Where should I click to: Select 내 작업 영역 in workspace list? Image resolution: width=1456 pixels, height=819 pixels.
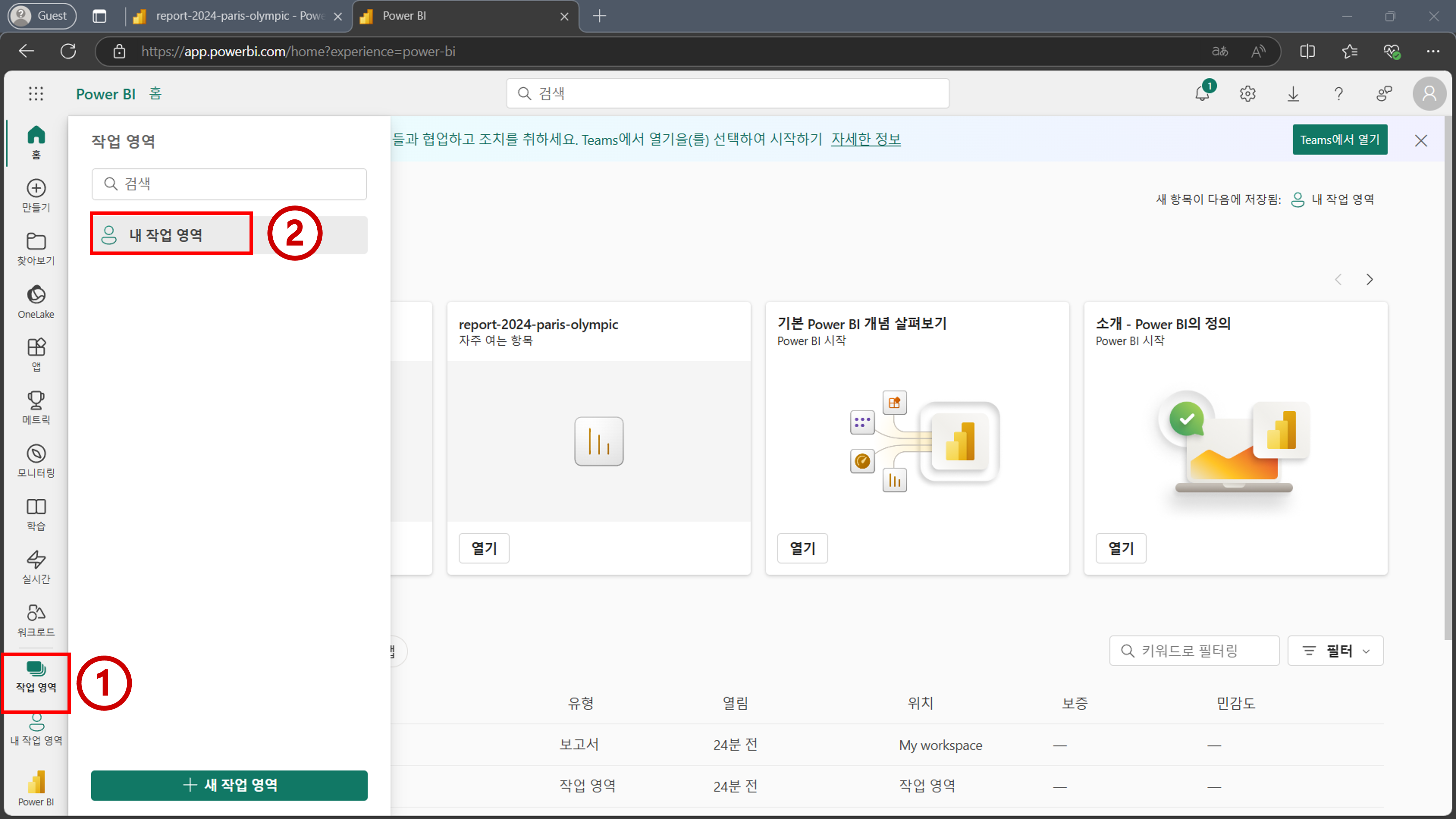[229, 235]
